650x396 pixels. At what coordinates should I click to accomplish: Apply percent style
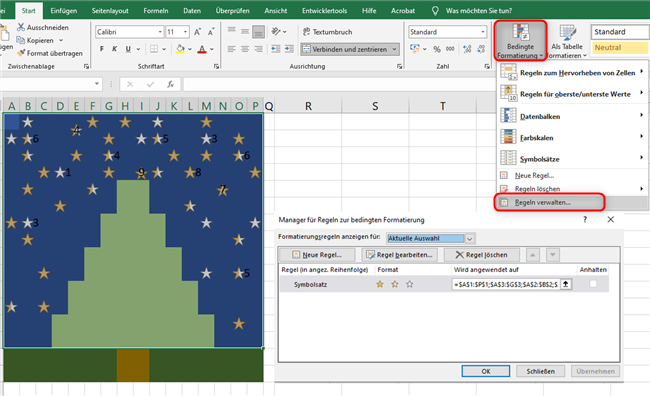click(437, 49)
